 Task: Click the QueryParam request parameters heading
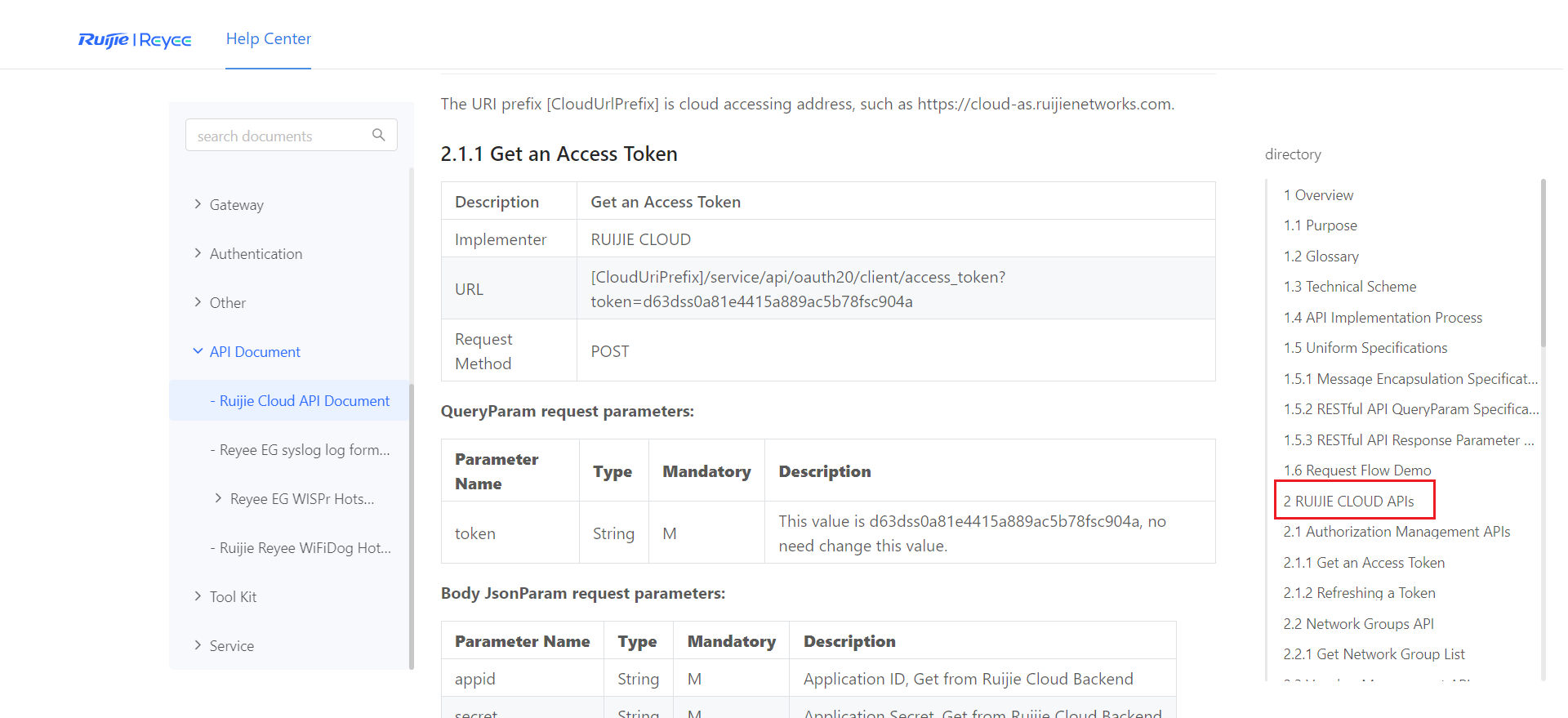click(x=568, y=411)
